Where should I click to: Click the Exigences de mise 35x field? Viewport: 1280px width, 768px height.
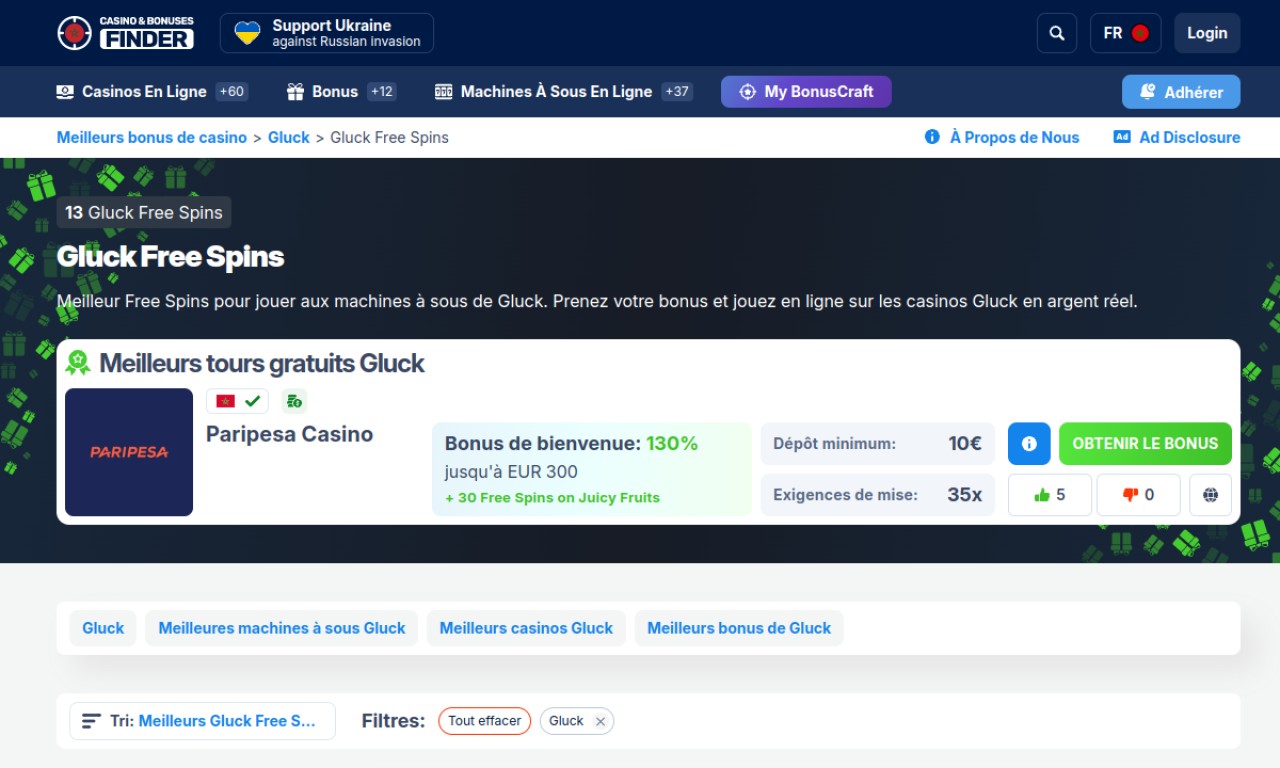coord(878,495)
